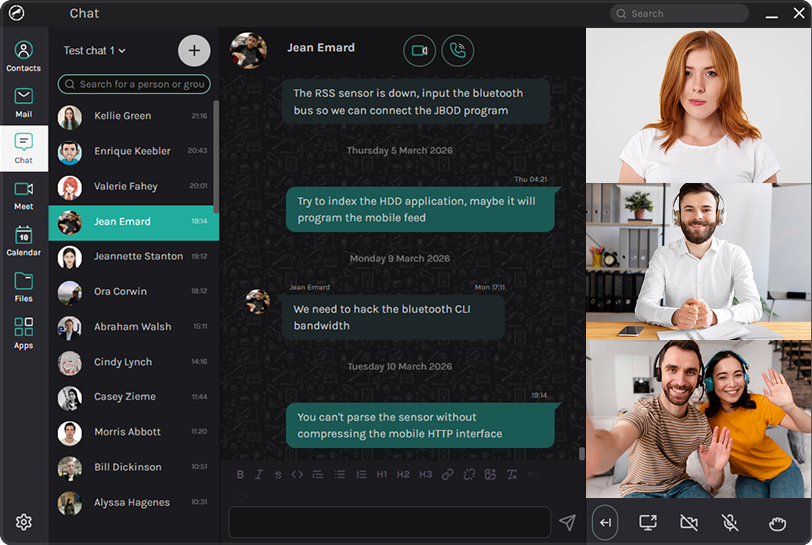
Task: Click the contact list scrollbar
Action: coord(216,156)
